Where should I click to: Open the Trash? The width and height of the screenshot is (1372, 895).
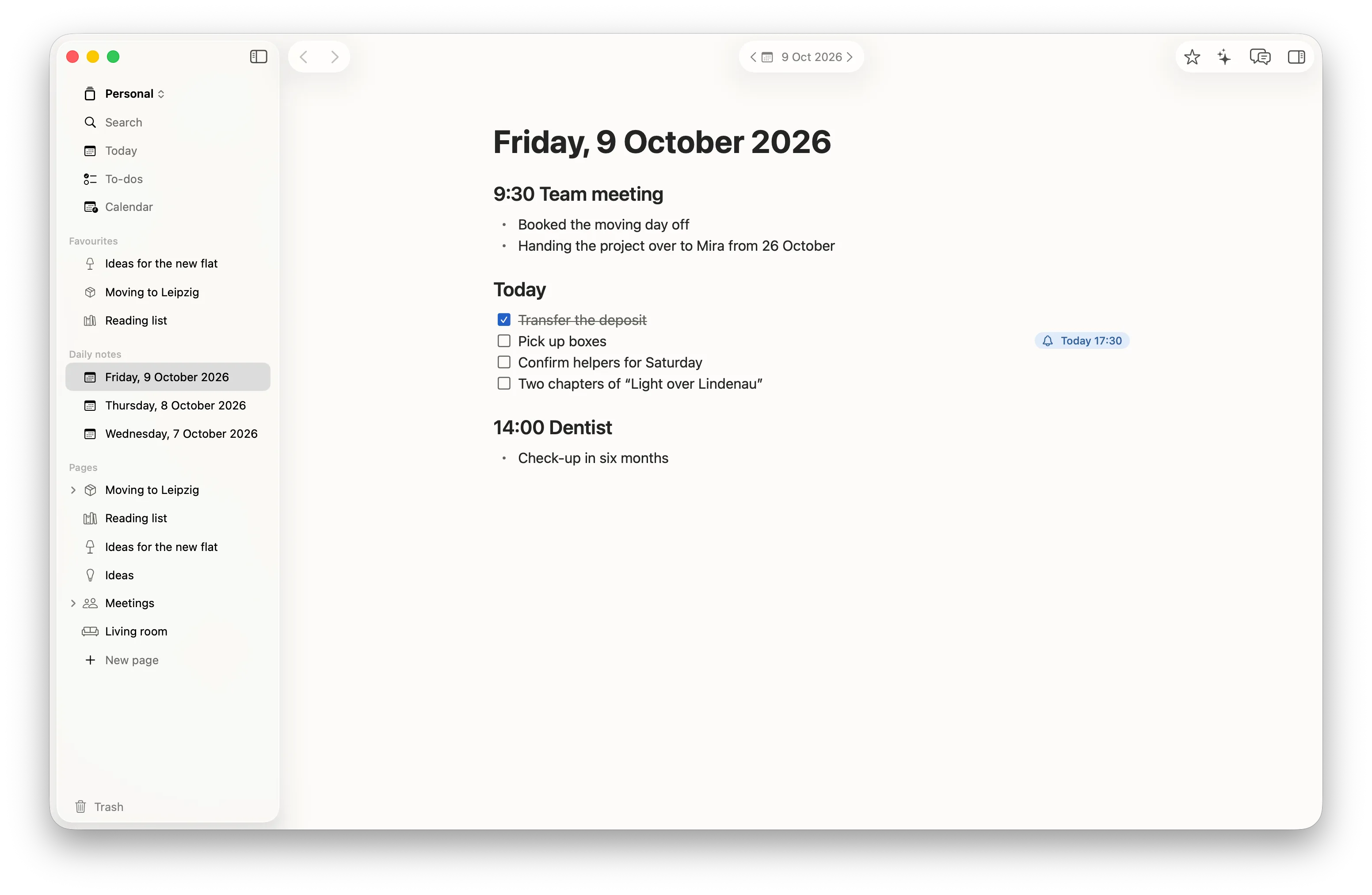(x=99, y=806)
